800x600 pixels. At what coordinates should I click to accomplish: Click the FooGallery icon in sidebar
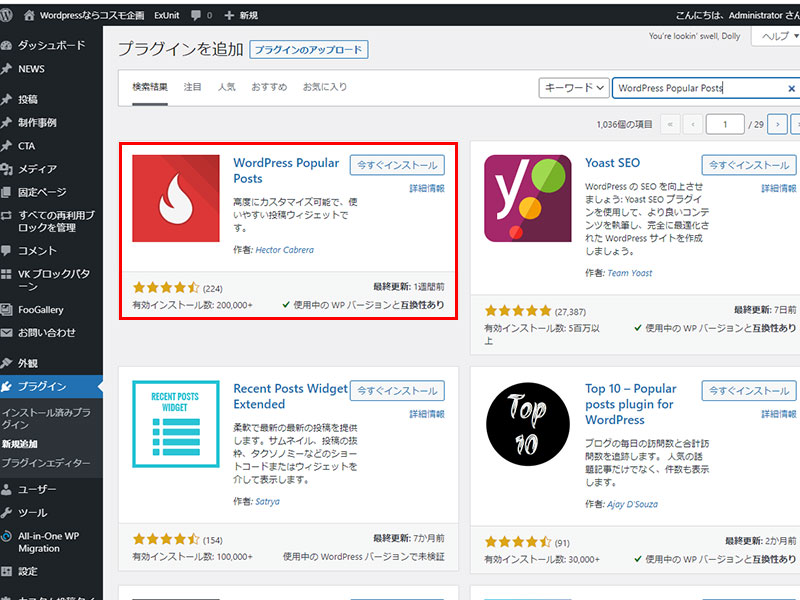6,309
